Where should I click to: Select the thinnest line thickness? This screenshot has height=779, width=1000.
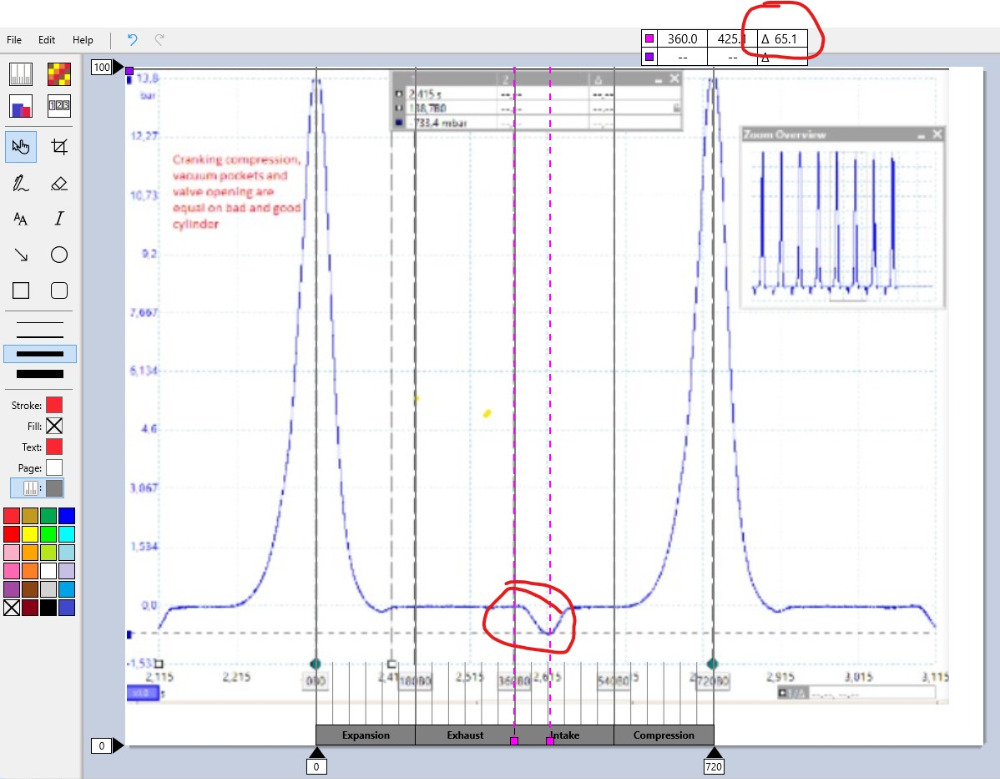click(x=40, y=324)
